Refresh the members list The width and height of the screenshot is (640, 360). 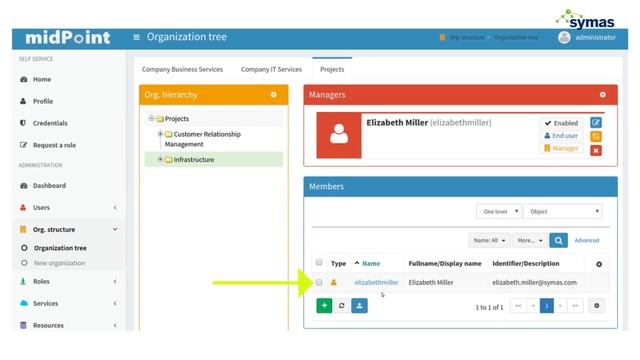pyautogui.click(x=342, y=306)
